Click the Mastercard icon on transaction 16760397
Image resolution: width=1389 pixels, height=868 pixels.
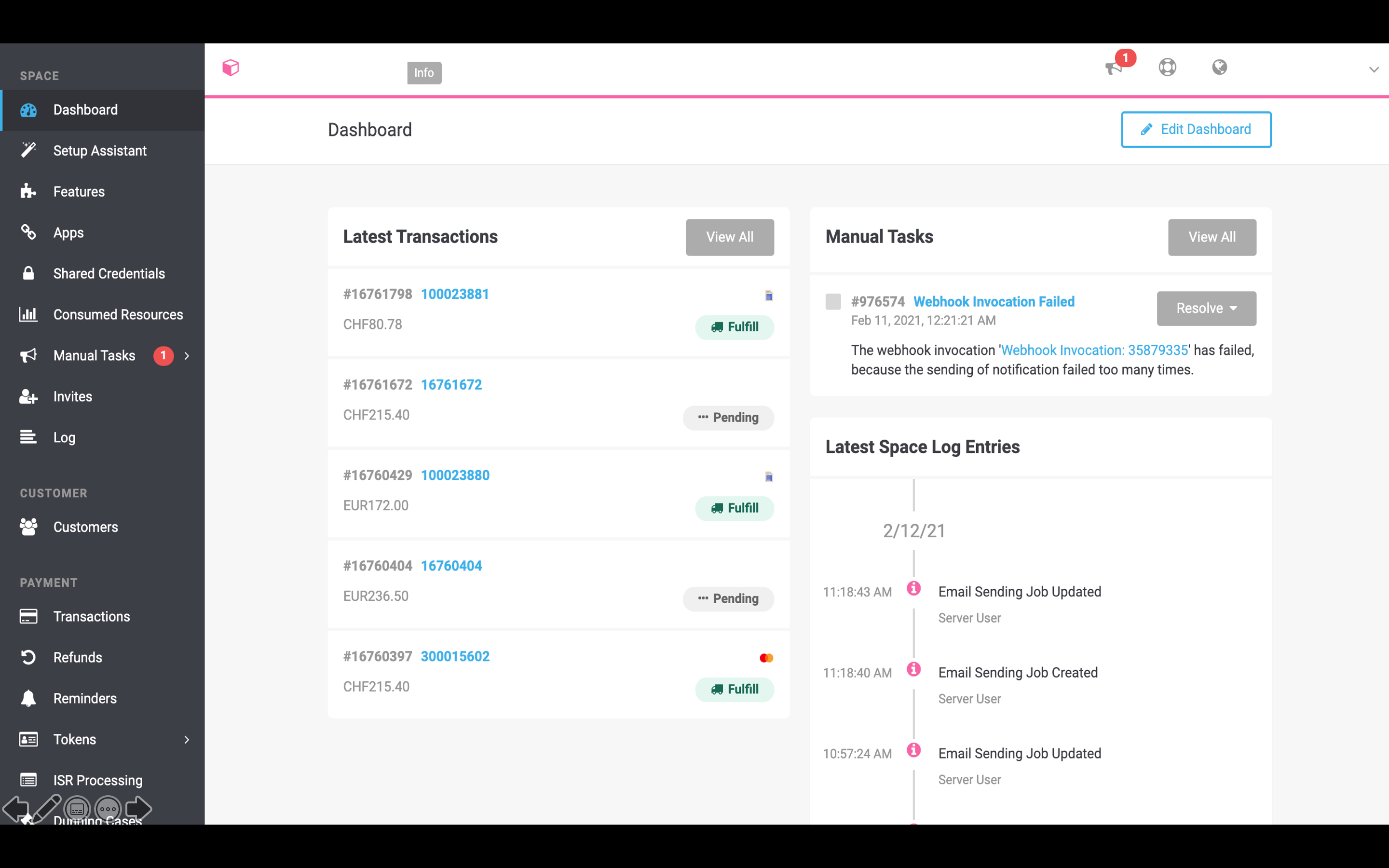766,658
